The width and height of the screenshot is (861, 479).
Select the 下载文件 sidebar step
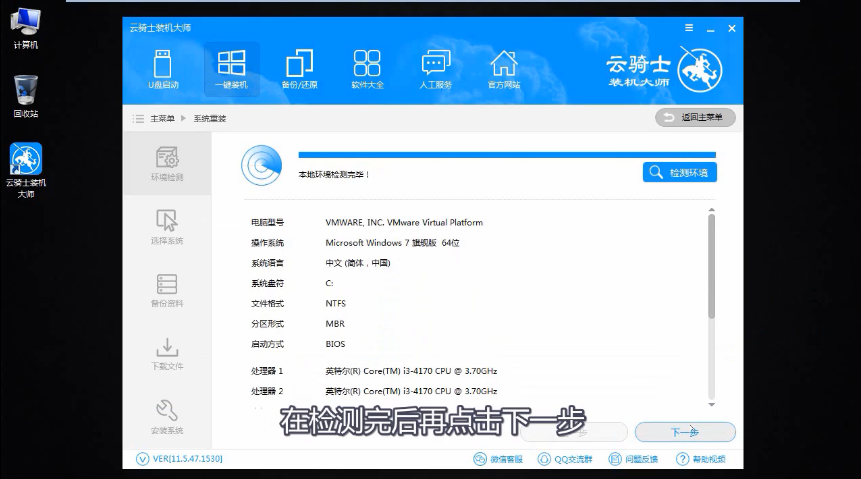pyautogui.click(x=167, y=353)
